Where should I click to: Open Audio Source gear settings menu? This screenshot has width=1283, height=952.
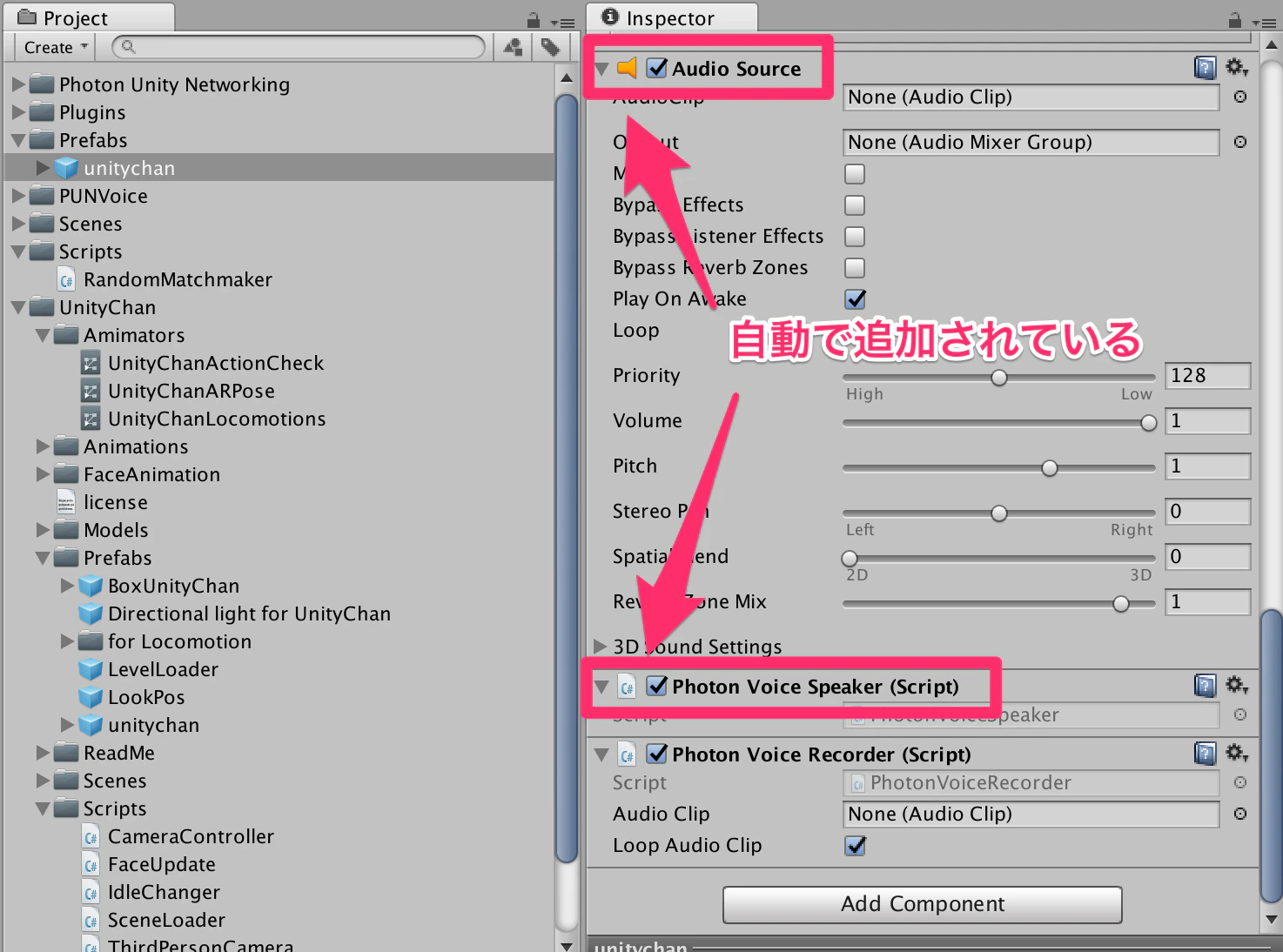tap(1237, 67)
